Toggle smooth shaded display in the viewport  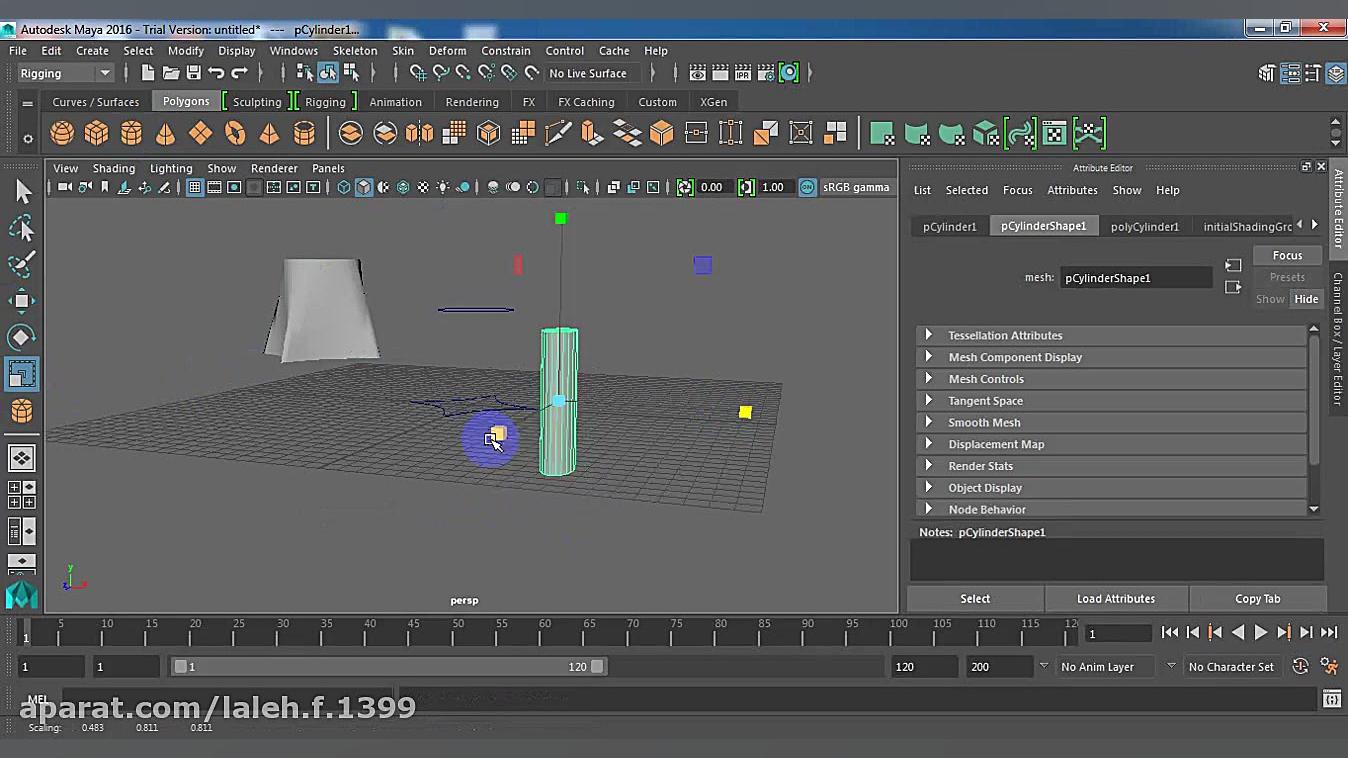click(363, 187)
